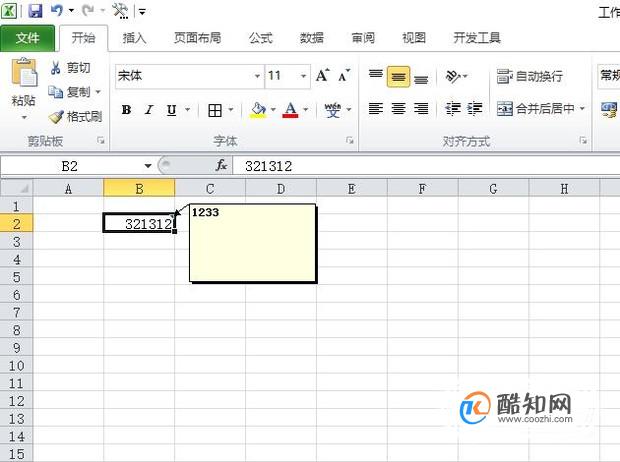Decrease font size with small A icon

click(x=344, y=75)
